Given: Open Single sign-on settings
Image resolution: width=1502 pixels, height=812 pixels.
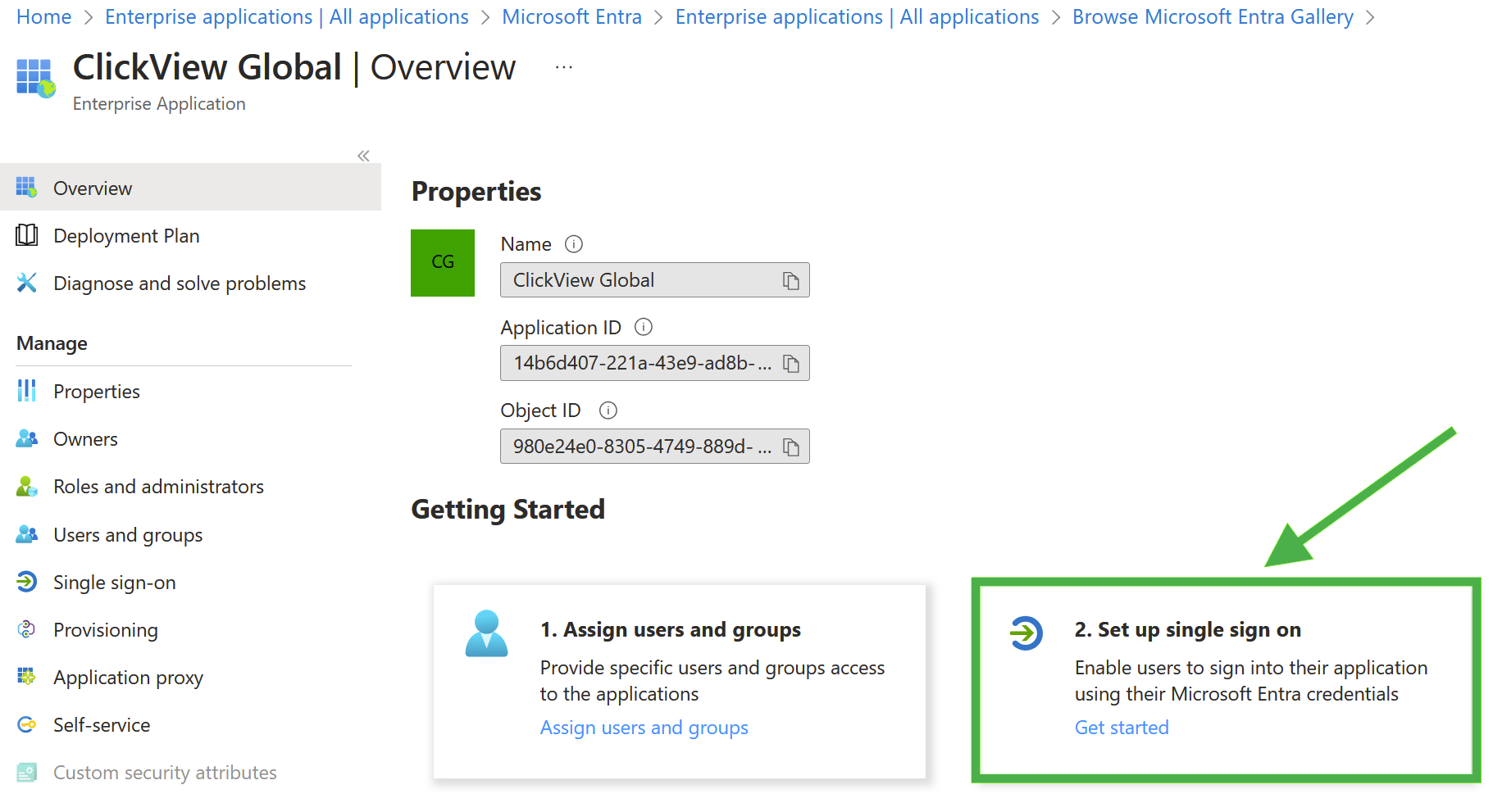Looking at the screenshot, I should pyautogui.click(x=190, y=582).
